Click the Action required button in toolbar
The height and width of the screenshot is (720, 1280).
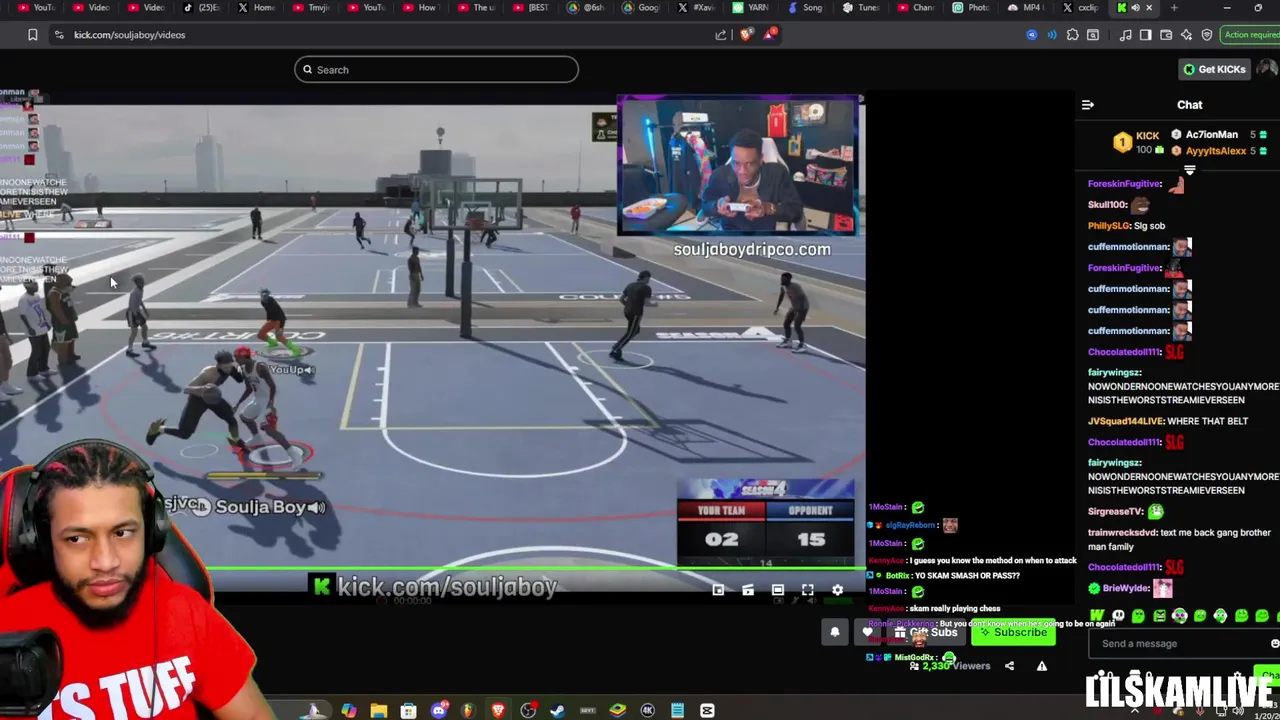coord(1250,35)
